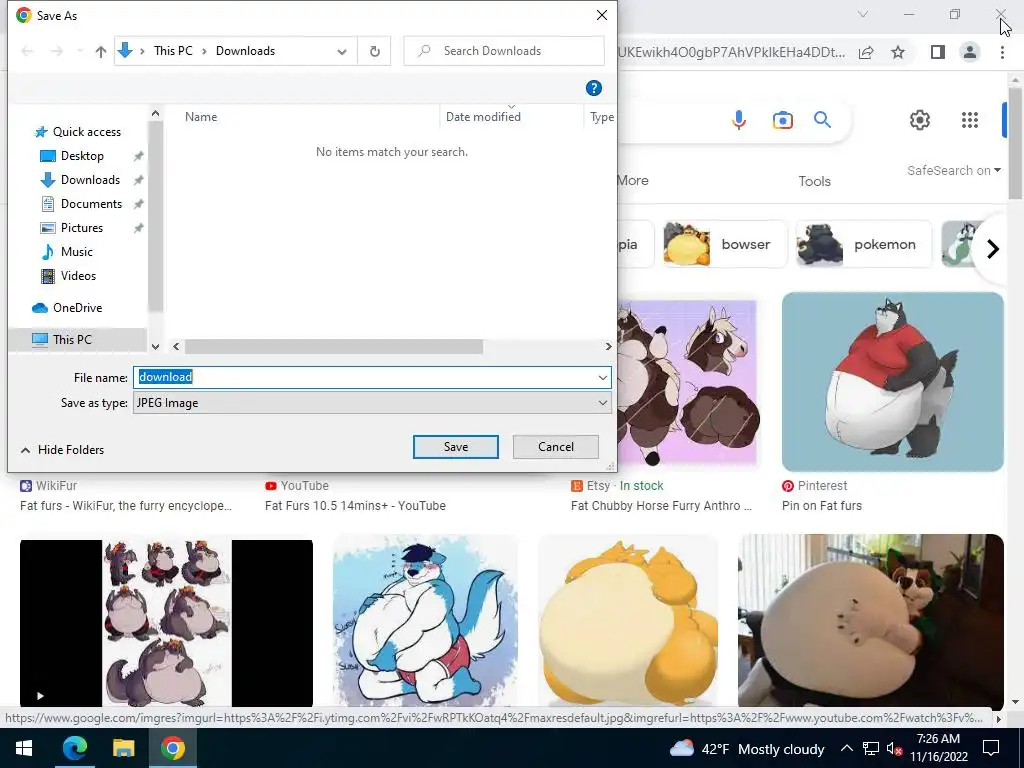
Task: Close the Save As dialog
Action: tap(602, 15)
